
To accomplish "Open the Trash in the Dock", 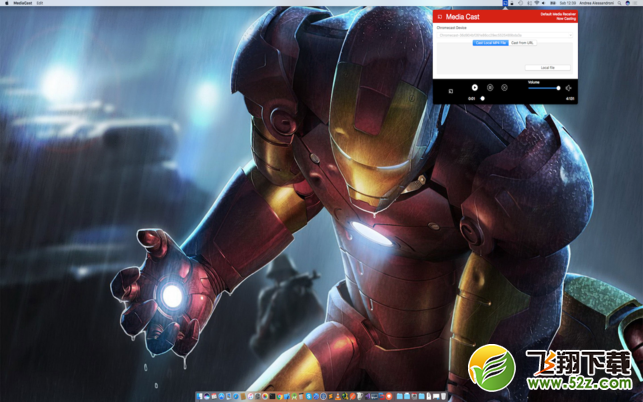I will point(443,397).
